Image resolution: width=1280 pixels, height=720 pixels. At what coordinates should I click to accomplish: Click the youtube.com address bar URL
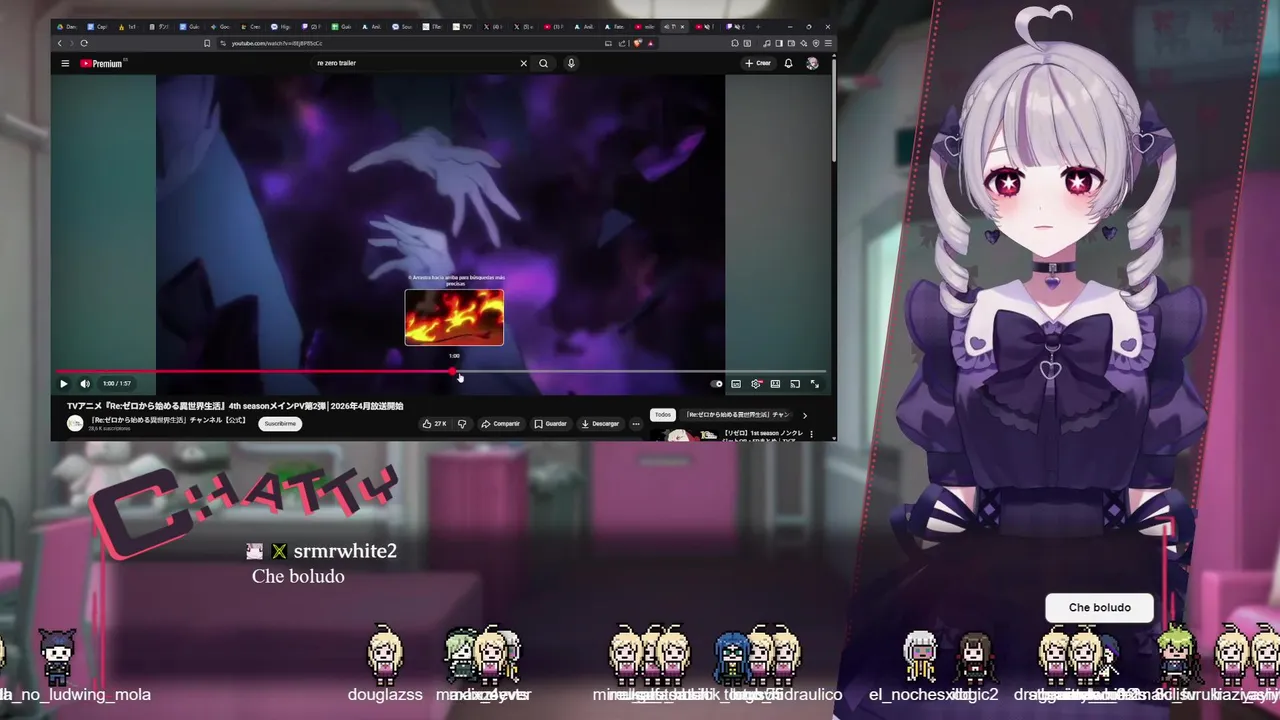[x=277, y=43]
